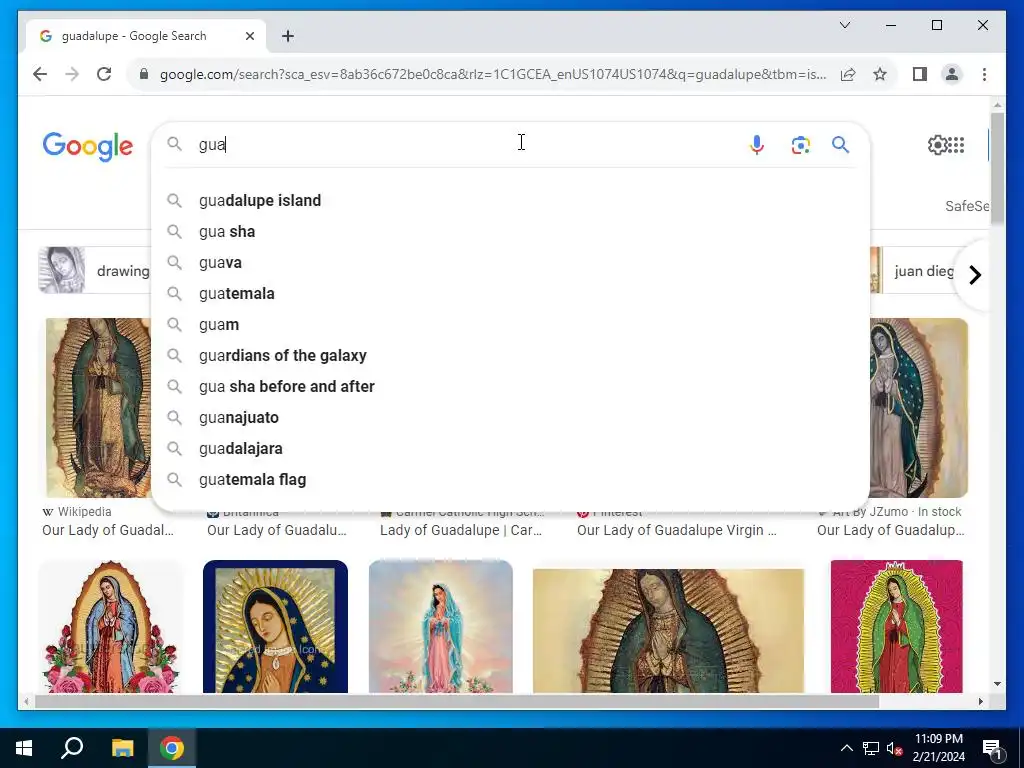Viewport: 1024px width, 768px height.
Task: Open Lady of Guadalupe Carmel Catholic link
Action: point(461,530)
